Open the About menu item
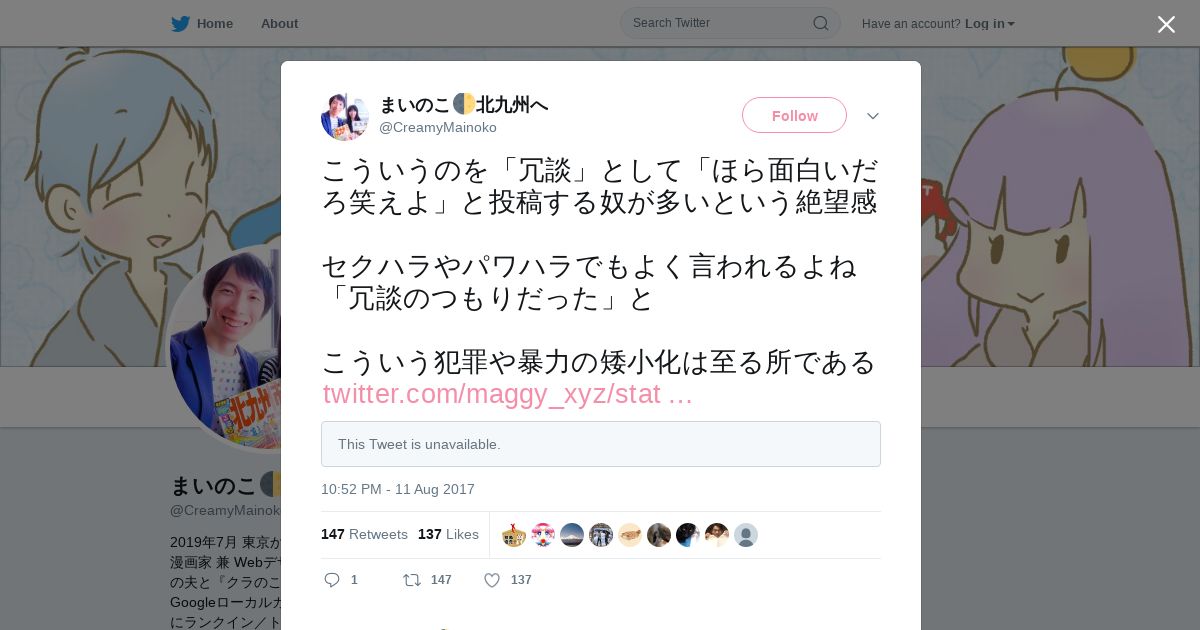The image size is (1200, 630). point(279,24)
